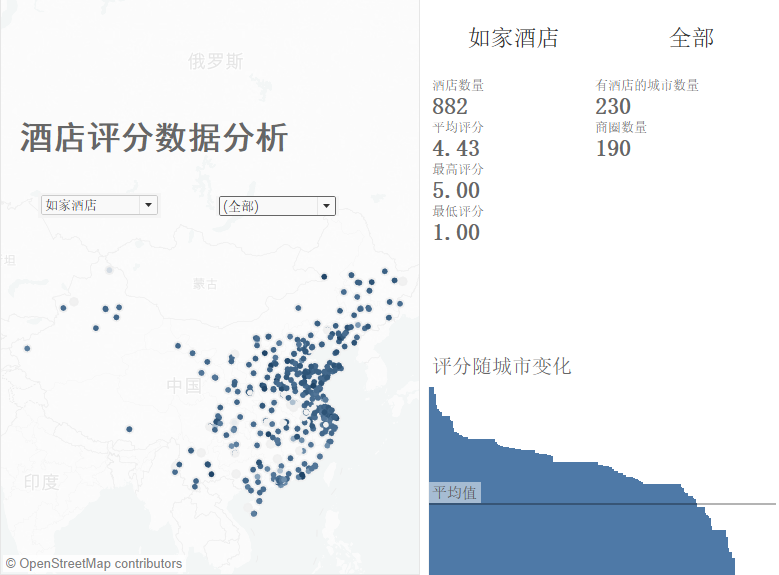This screenshot has width=779, height=575.
Task: Click the 最低评分 value 1.00
Action: [456, 232]
